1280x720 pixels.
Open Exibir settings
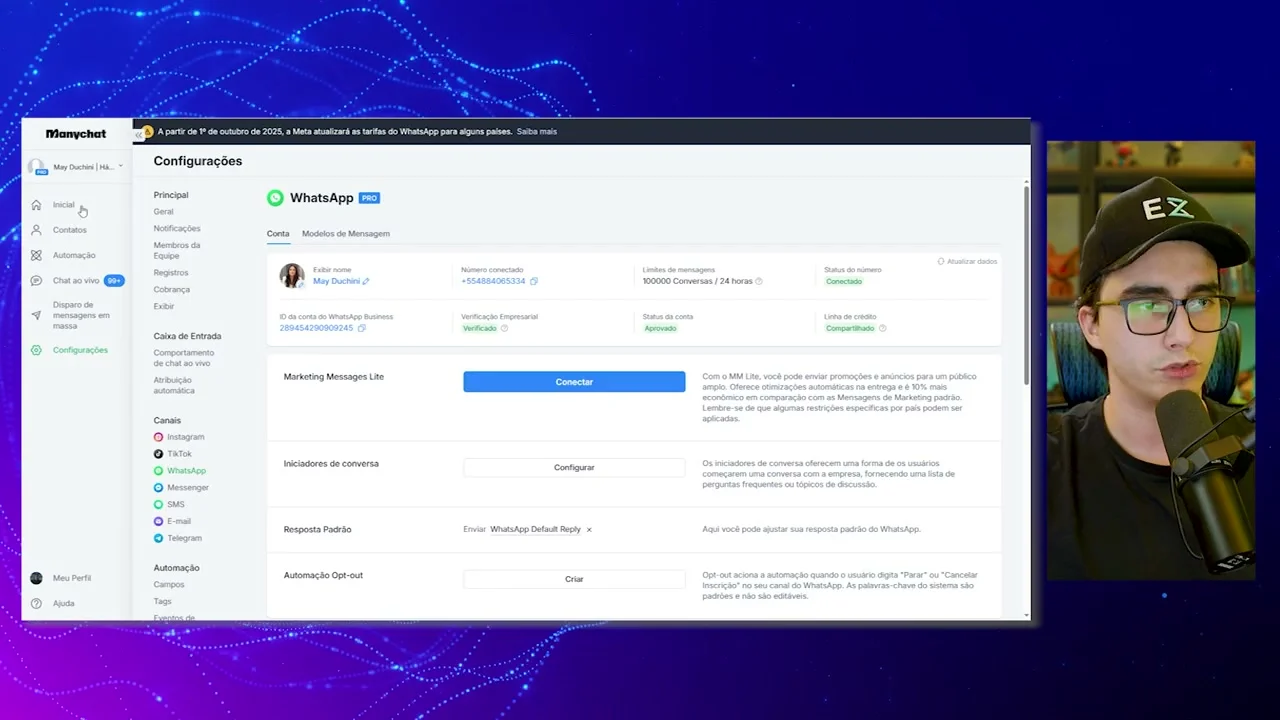point(164,306)
